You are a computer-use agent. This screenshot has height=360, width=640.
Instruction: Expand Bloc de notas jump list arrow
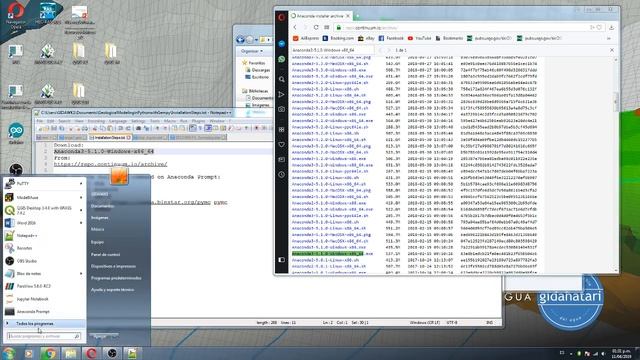coord(81,273)
